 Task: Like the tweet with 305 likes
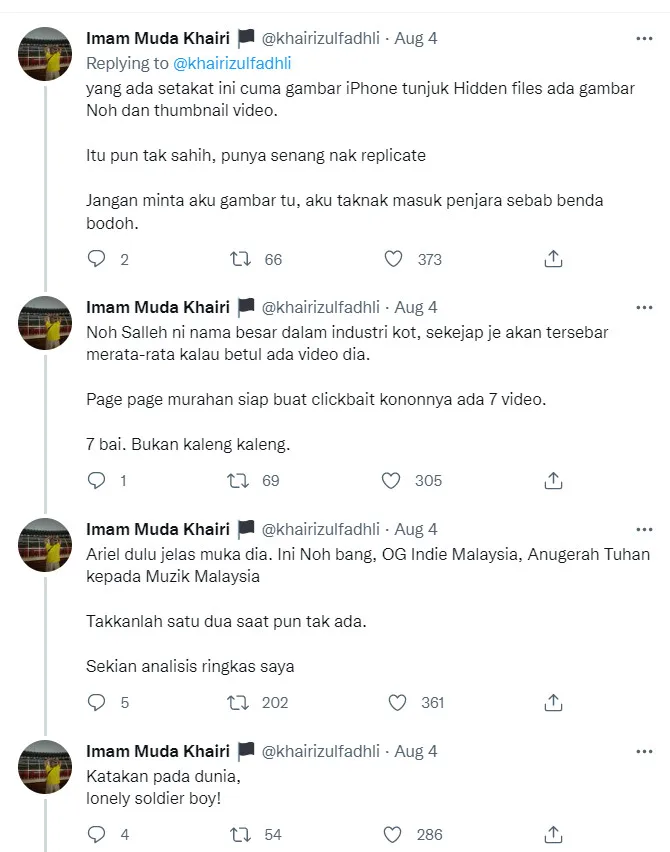coord(391,481)
